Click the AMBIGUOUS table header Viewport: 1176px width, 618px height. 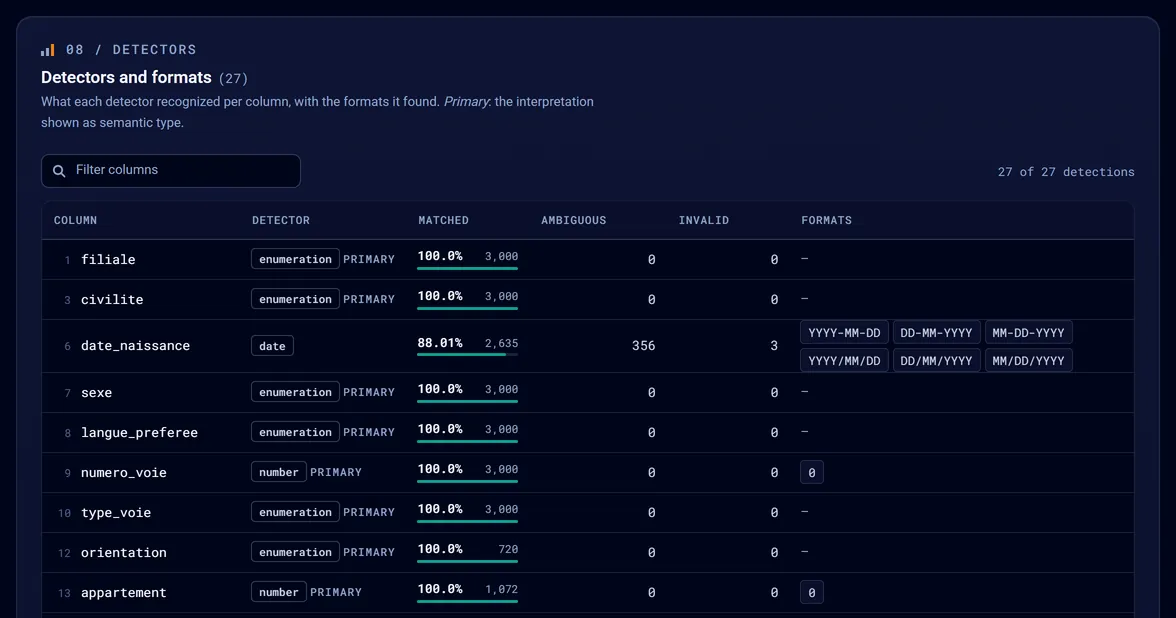click(x=574, y=220)
